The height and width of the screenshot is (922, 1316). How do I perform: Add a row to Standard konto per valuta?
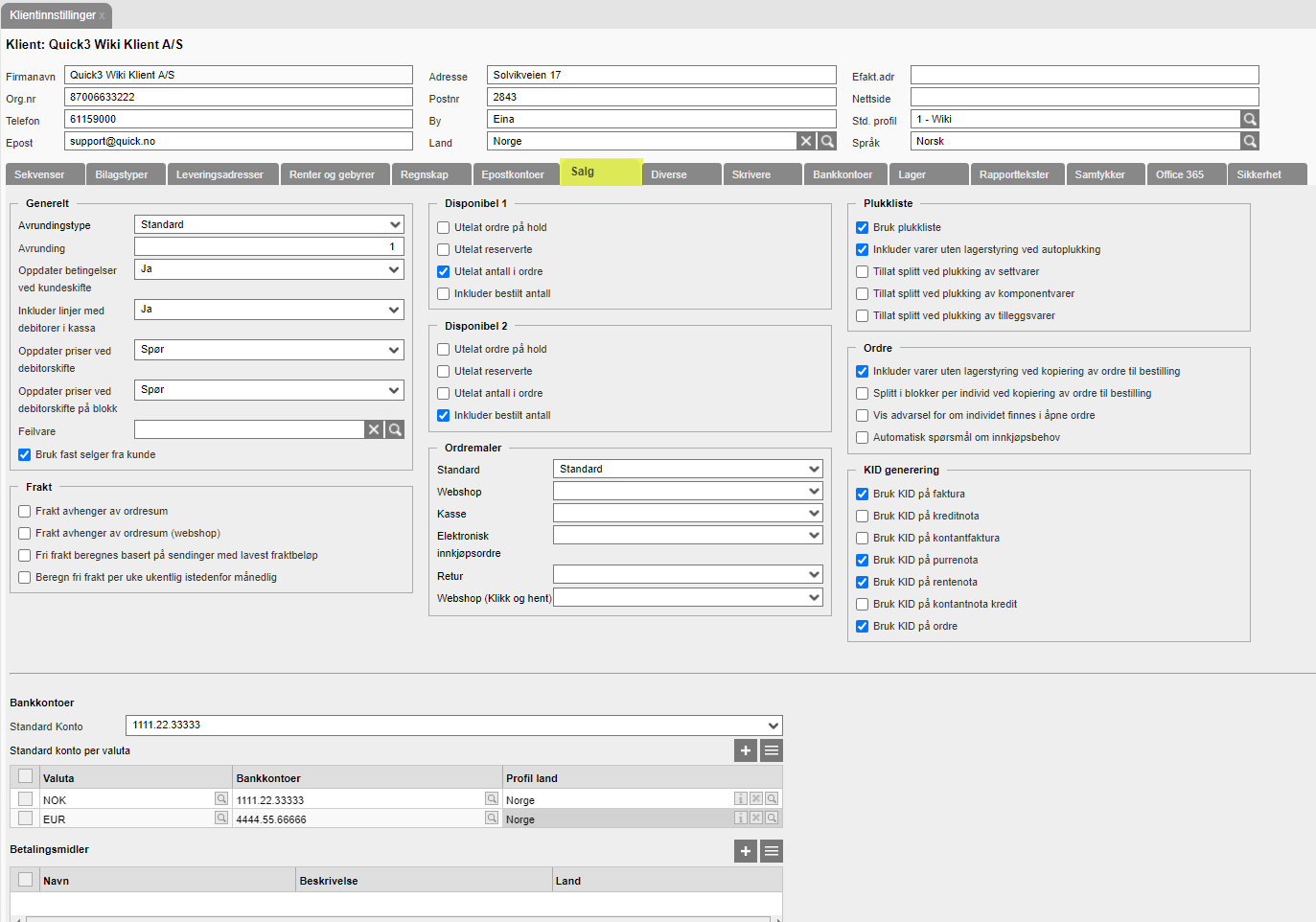[x=746, y=750]
